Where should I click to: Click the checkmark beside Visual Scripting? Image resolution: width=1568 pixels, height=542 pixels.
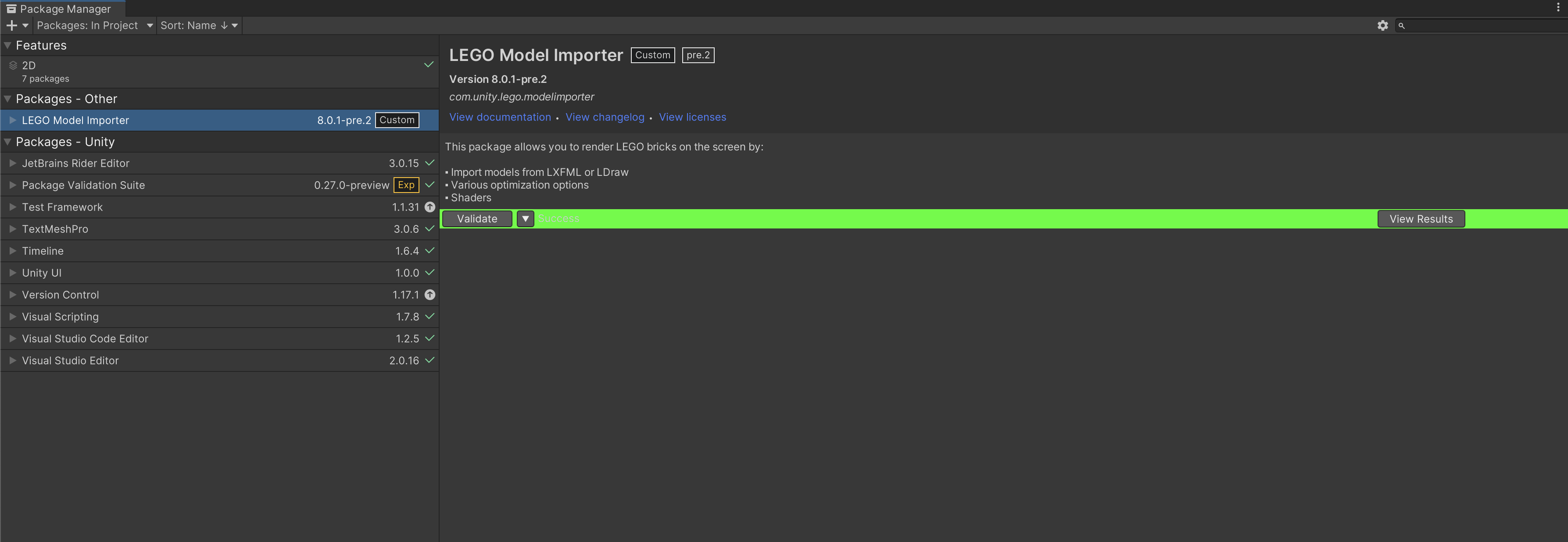pos(429,316)
